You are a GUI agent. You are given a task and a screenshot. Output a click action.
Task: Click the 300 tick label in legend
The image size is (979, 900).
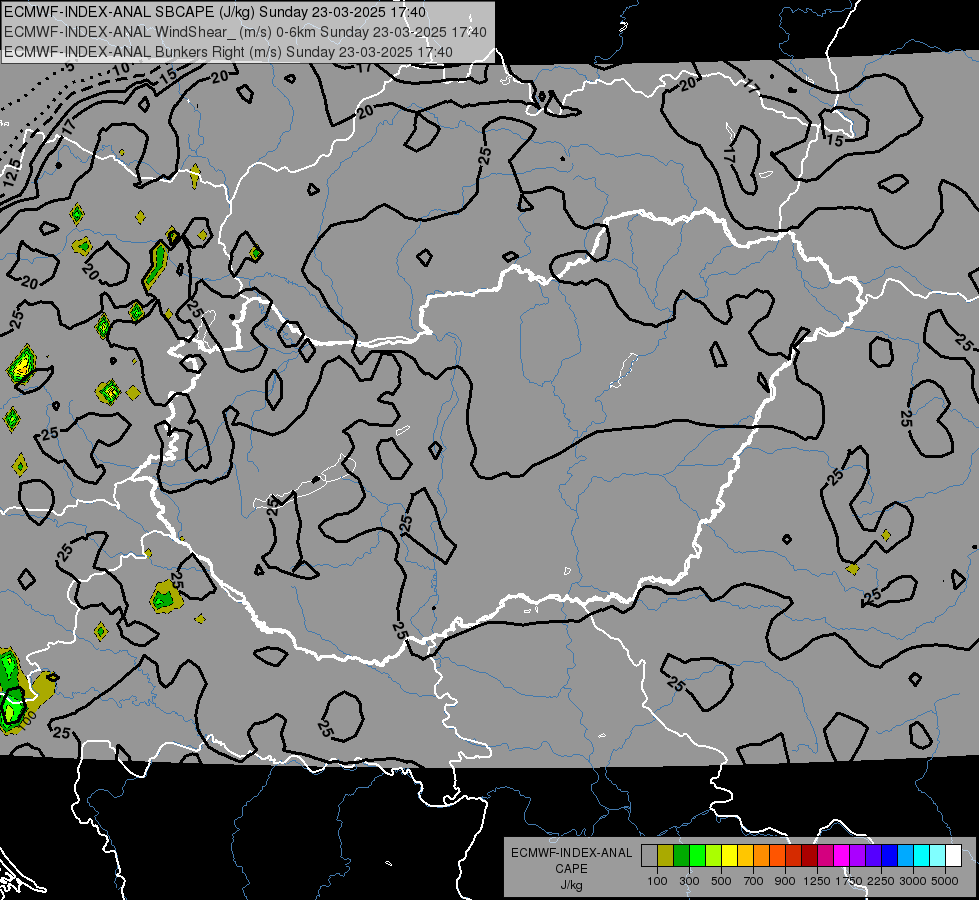click(x=689, y=881)
